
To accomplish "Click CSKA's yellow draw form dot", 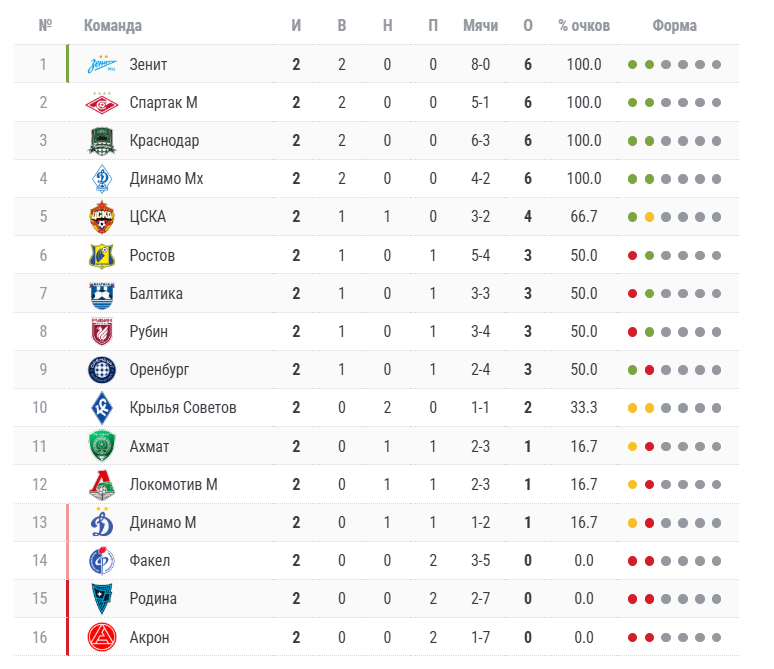I will pyautogui.click(x=649, y=217).
